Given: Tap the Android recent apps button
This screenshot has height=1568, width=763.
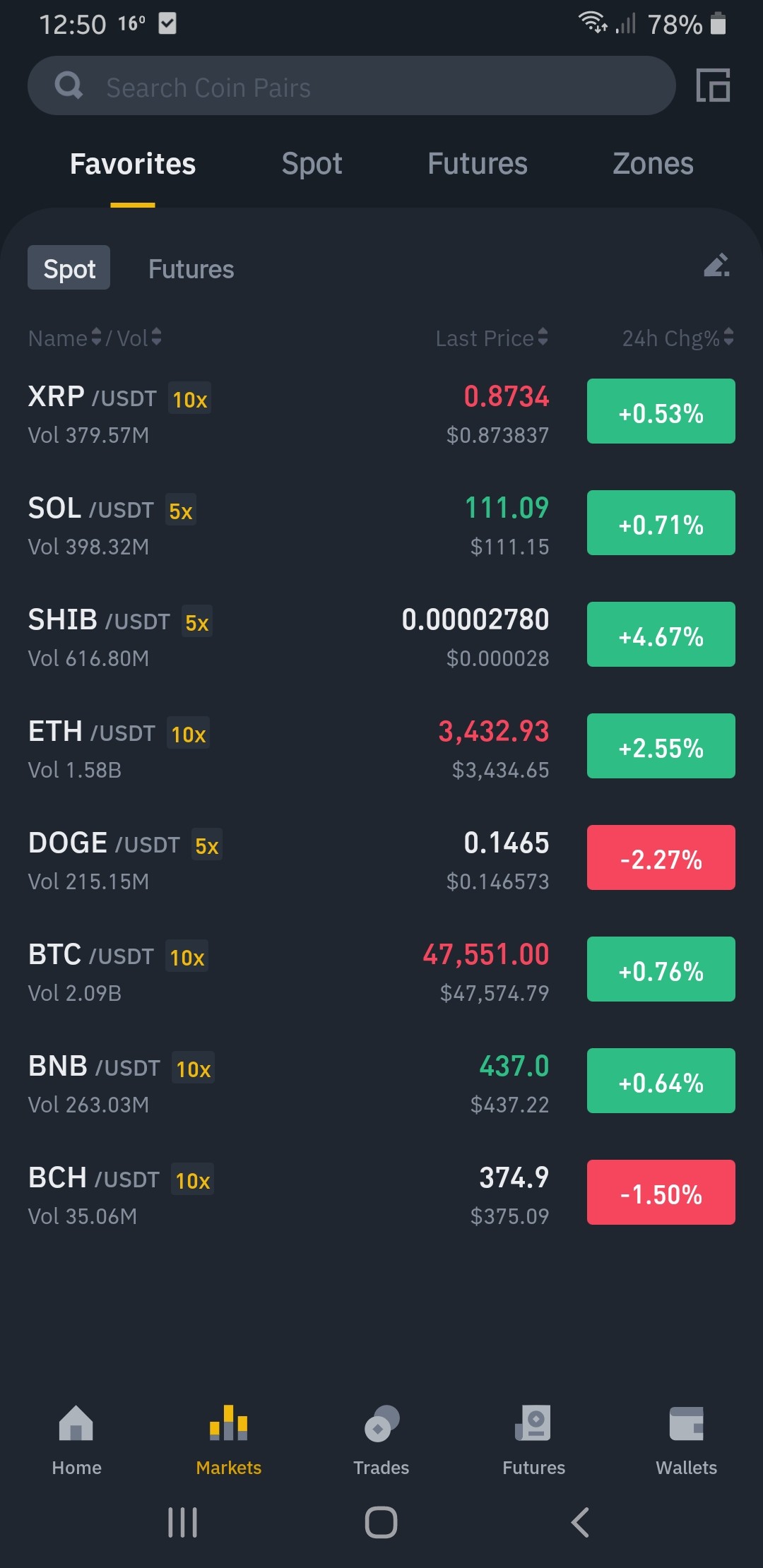Looking at the screenshot, I should click(183, 1522).
